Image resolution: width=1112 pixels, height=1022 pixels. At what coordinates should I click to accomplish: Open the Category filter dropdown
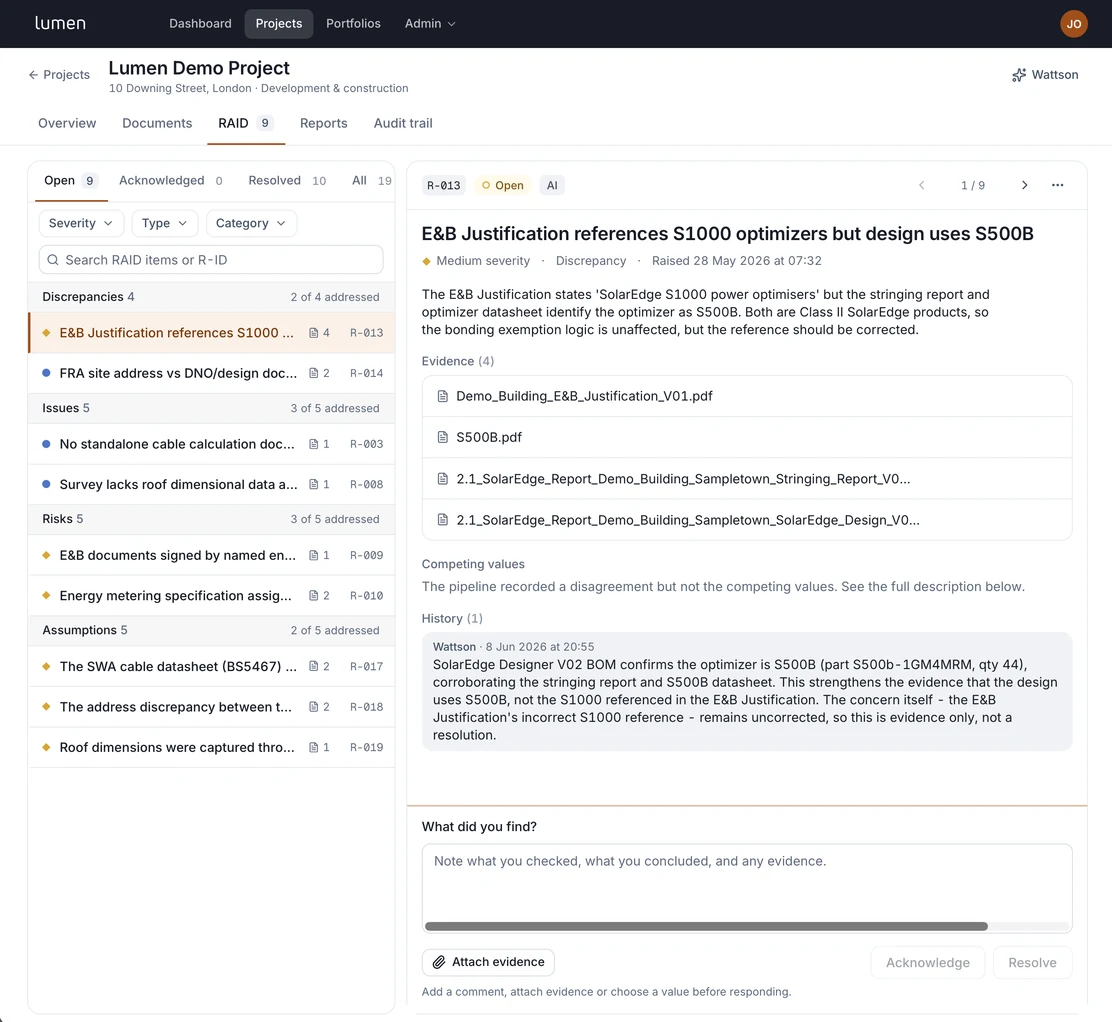(251, 223)
